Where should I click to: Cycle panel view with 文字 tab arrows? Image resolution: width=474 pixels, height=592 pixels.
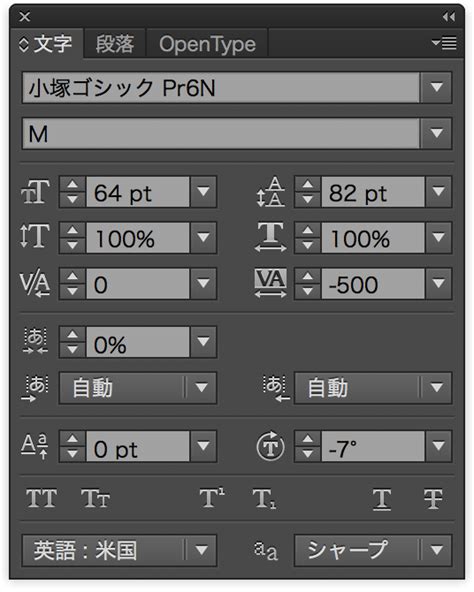(x=23, y=45)
